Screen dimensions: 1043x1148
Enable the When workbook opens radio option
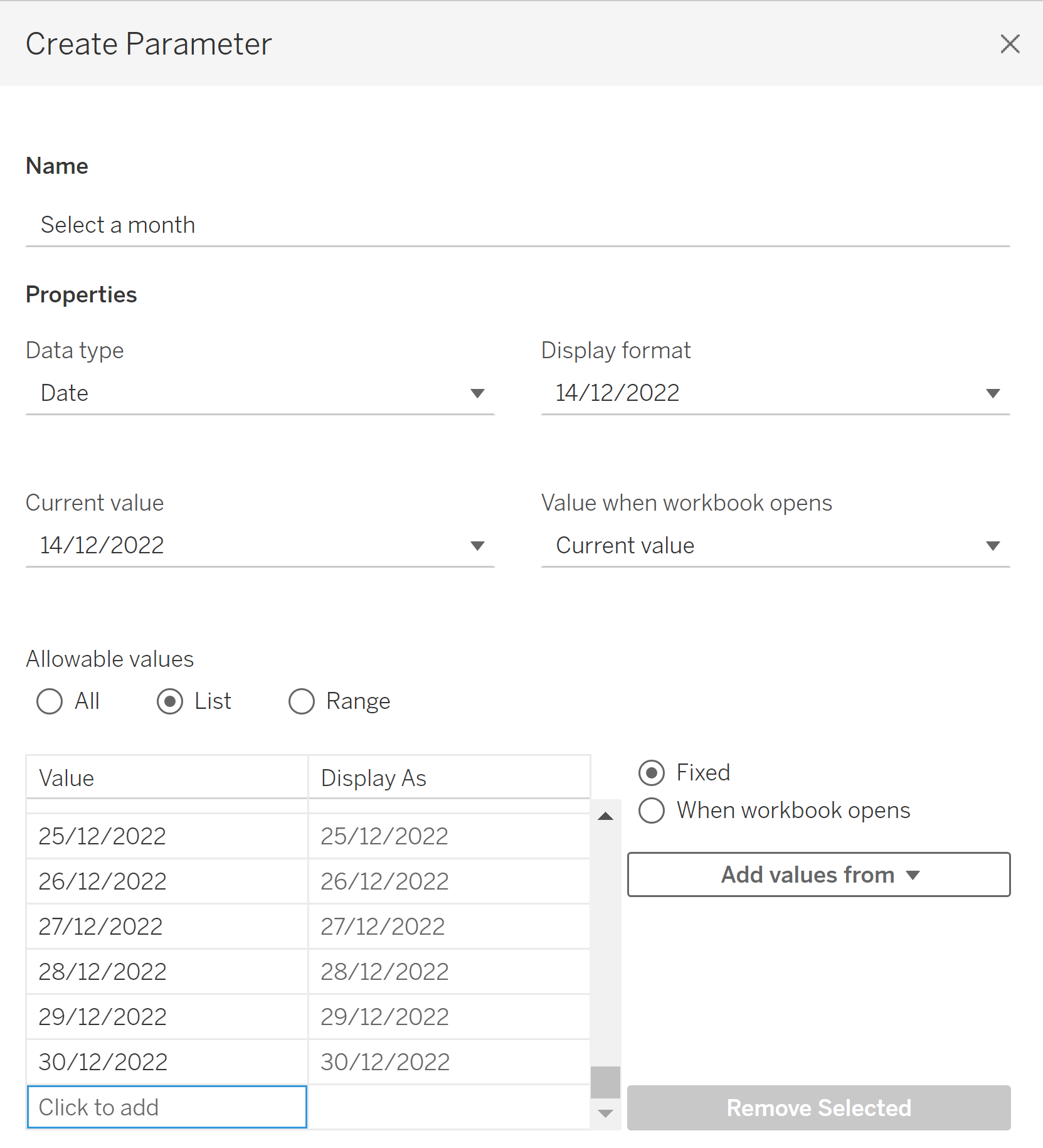tap(652, 811)
